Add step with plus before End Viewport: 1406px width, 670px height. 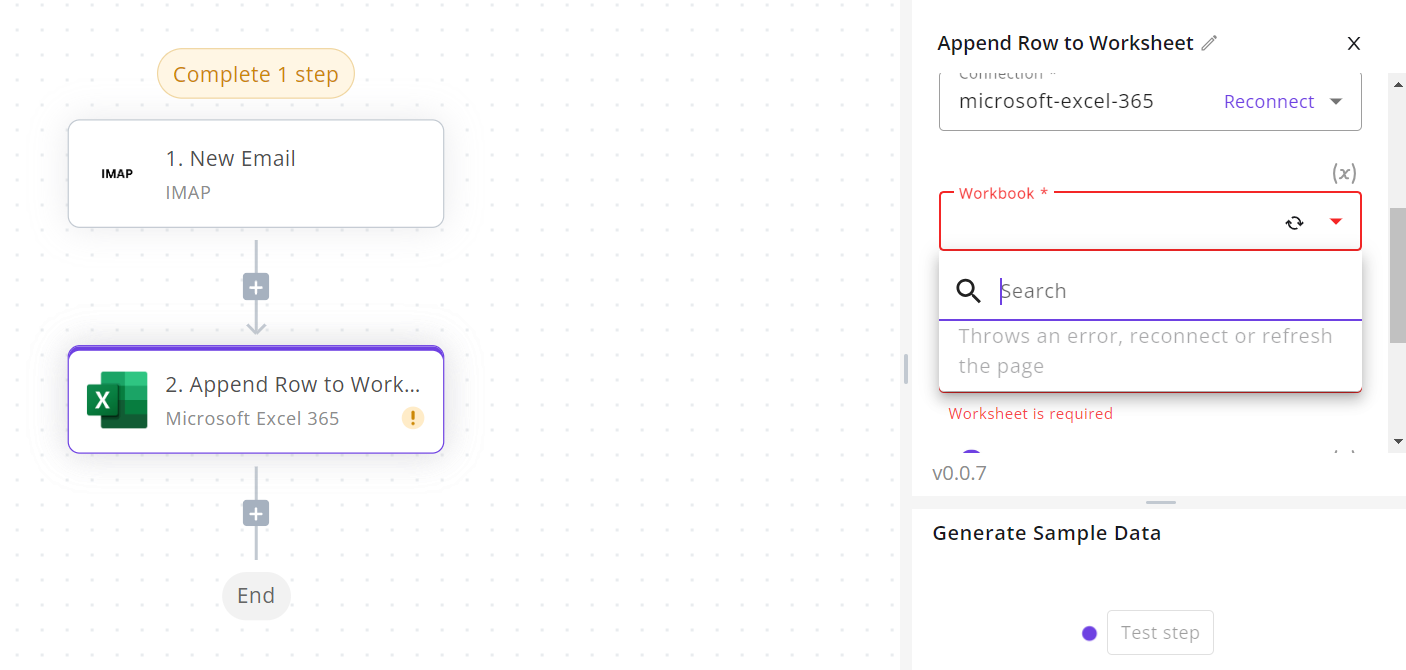click(x=256, y=514)
